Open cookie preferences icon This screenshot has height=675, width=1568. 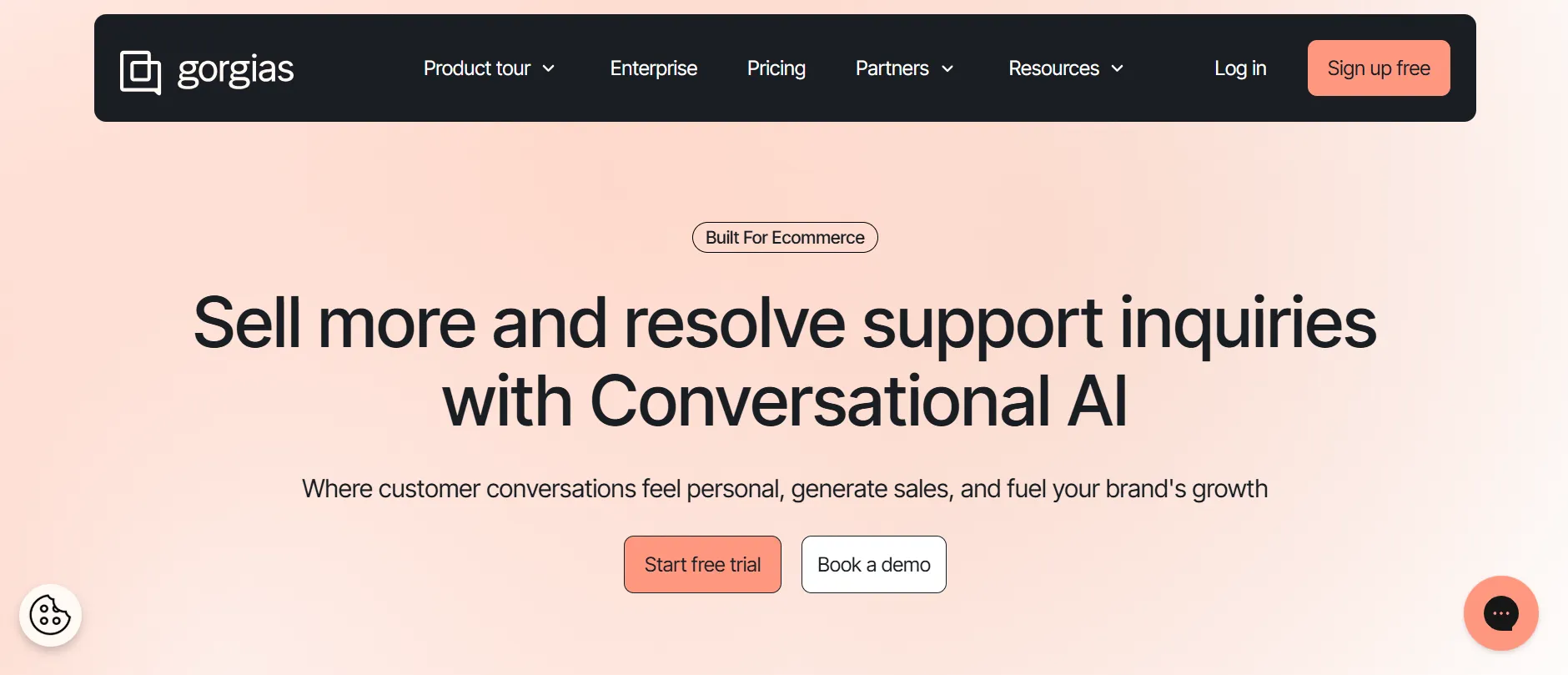pyautogui.click(x=50, y=616)
